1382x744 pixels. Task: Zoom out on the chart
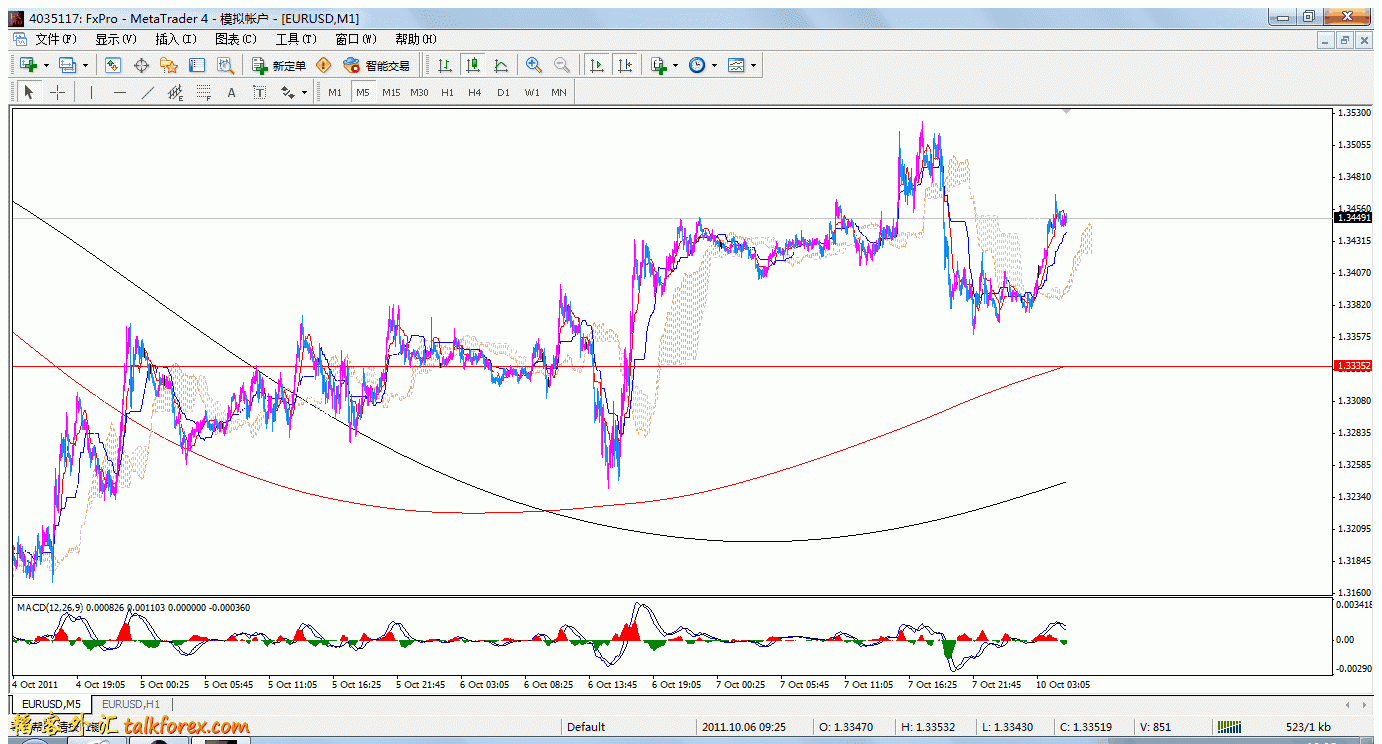pos(562,65)
